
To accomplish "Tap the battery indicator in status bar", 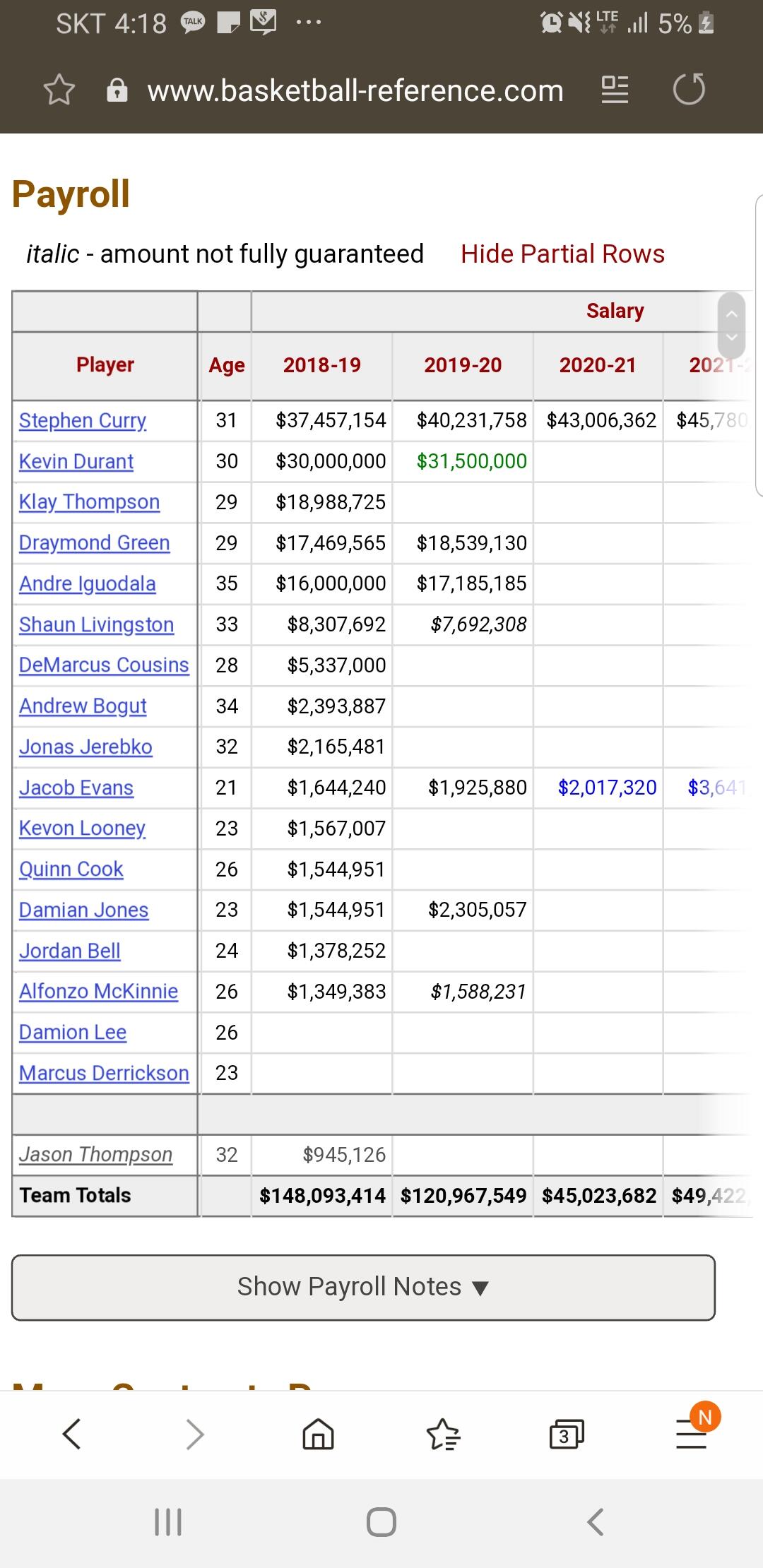I will (x=706, y=23).
